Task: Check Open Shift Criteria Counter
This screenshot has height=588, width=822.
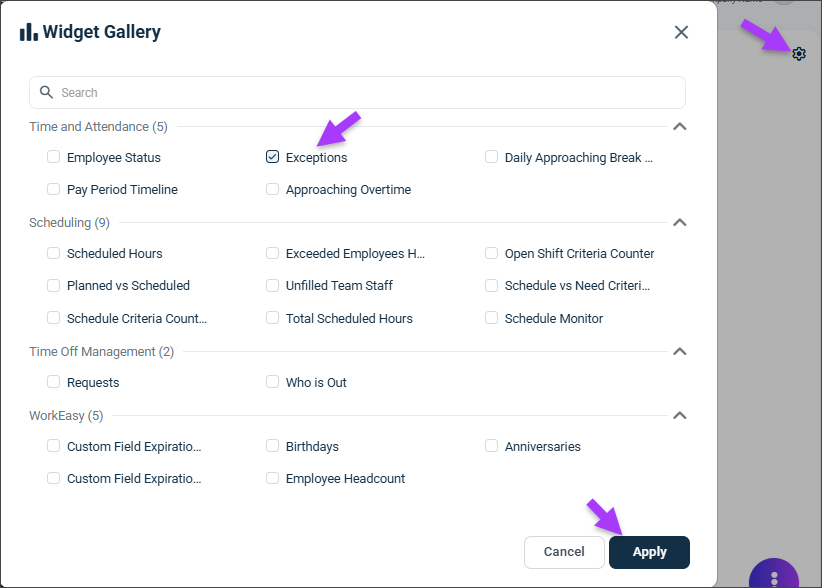Action: pos(491,253)
